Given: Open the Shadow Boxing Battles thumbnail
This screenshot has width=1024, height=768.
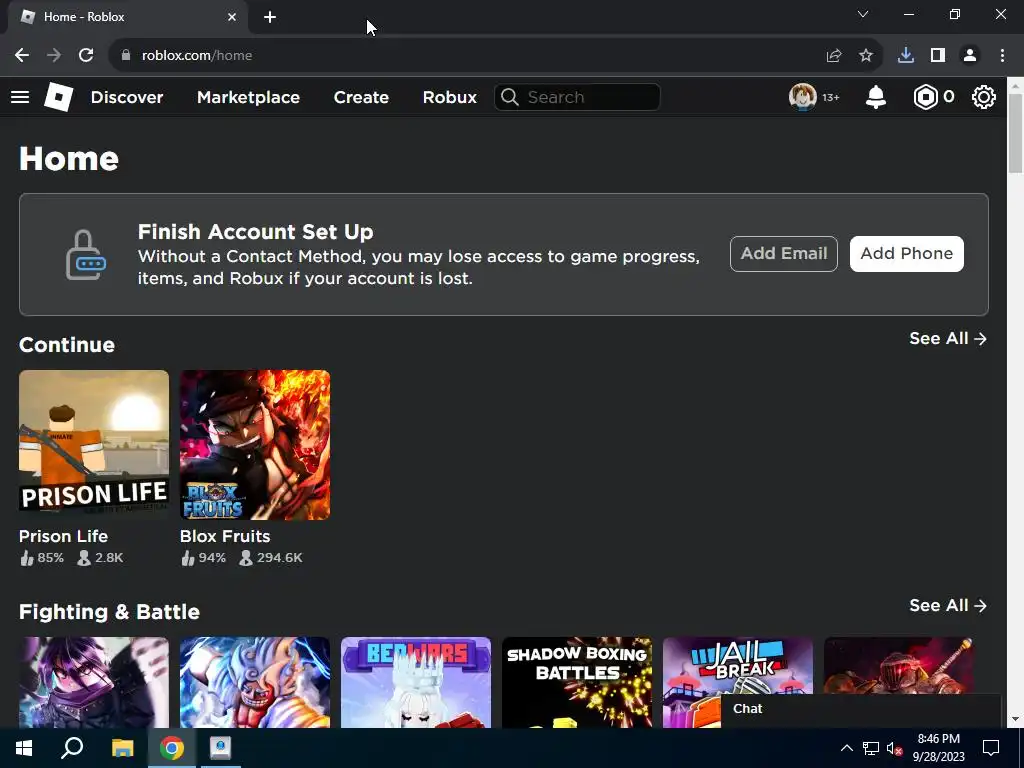Looking at the screenshot, I should click(577, 682).
